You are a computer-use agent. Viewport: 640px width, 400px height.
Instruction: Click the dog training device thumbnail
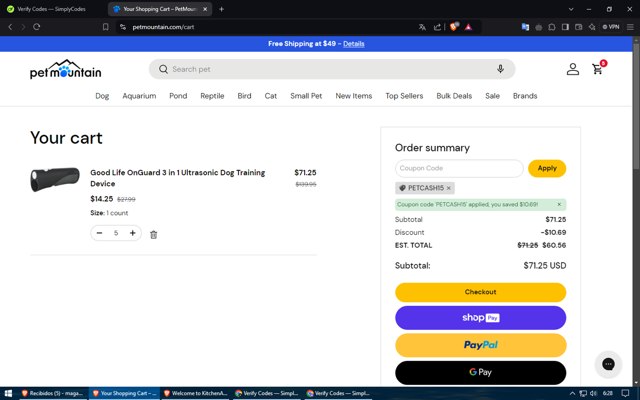click(x=55, y=179)
